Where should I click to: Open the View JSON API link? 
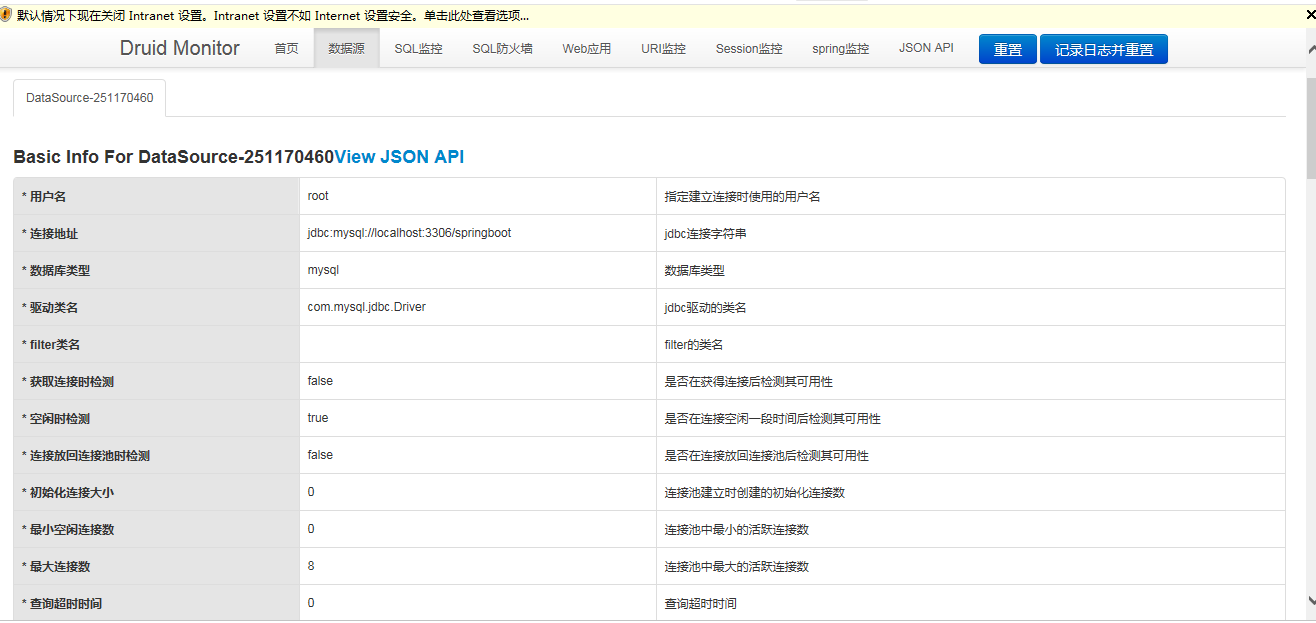(399, 157)
